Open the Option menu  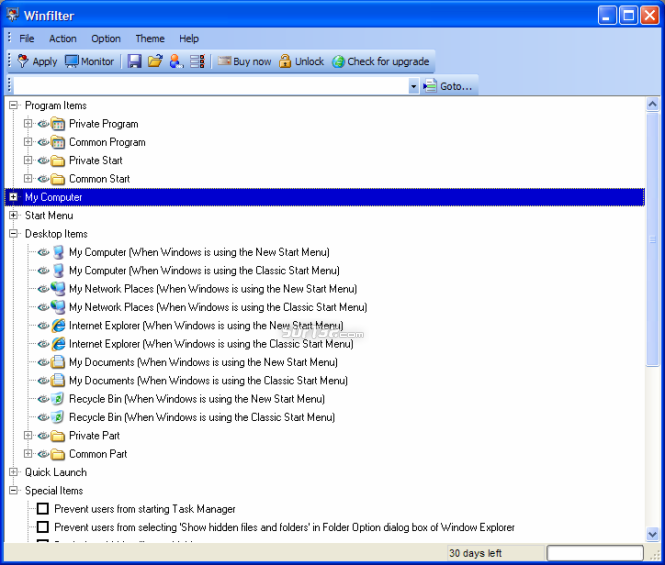(x=106, y=39)
